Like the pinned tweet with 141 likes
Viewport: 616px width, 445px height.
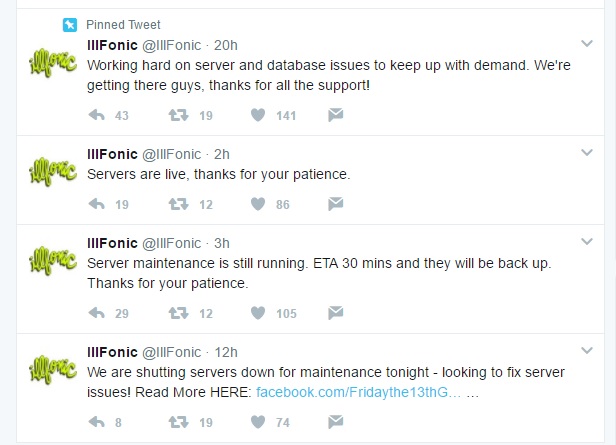(x=258, y=115)
